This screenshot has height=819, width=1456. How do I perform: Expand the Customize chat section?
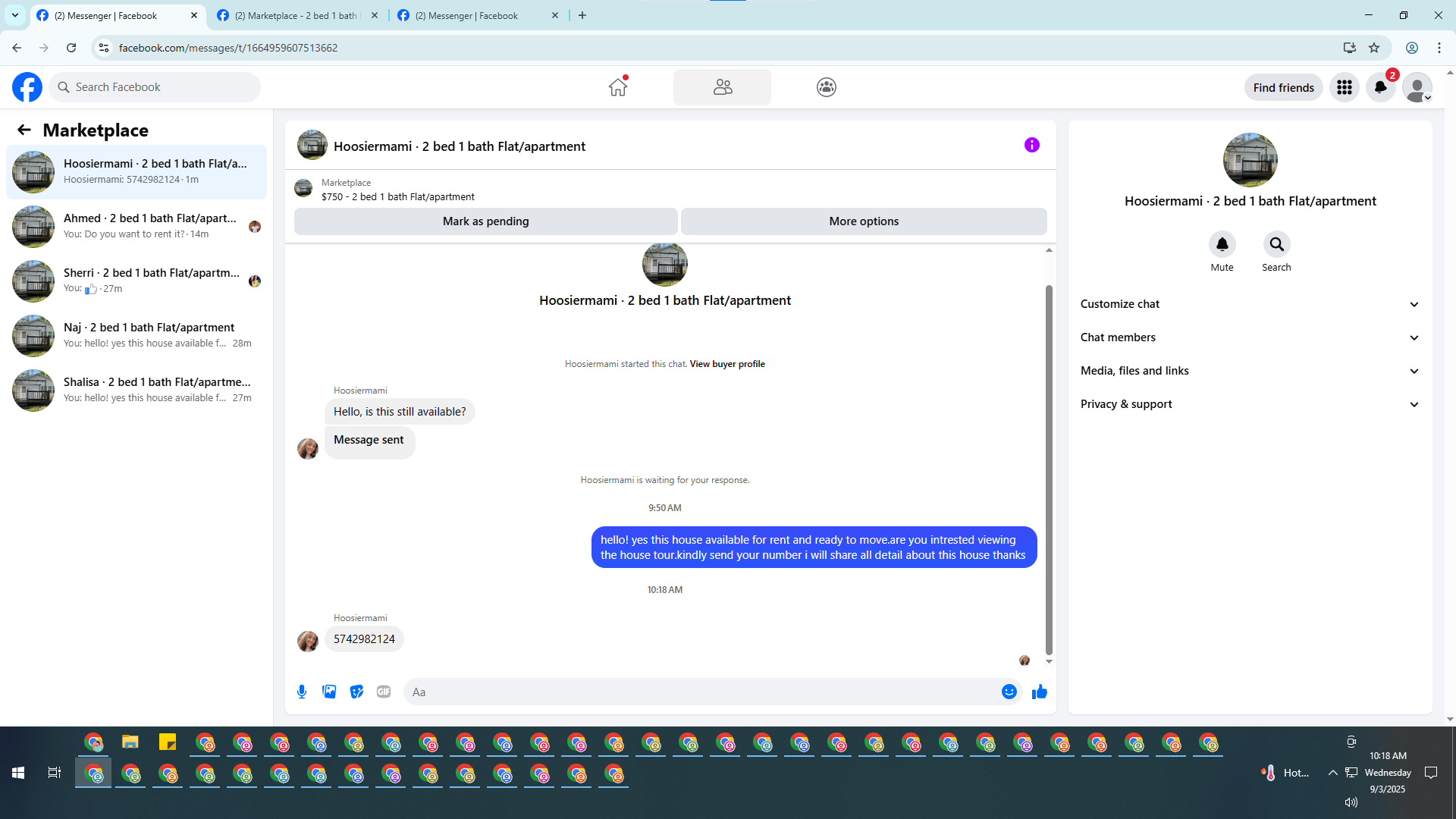pos(1250,304)
